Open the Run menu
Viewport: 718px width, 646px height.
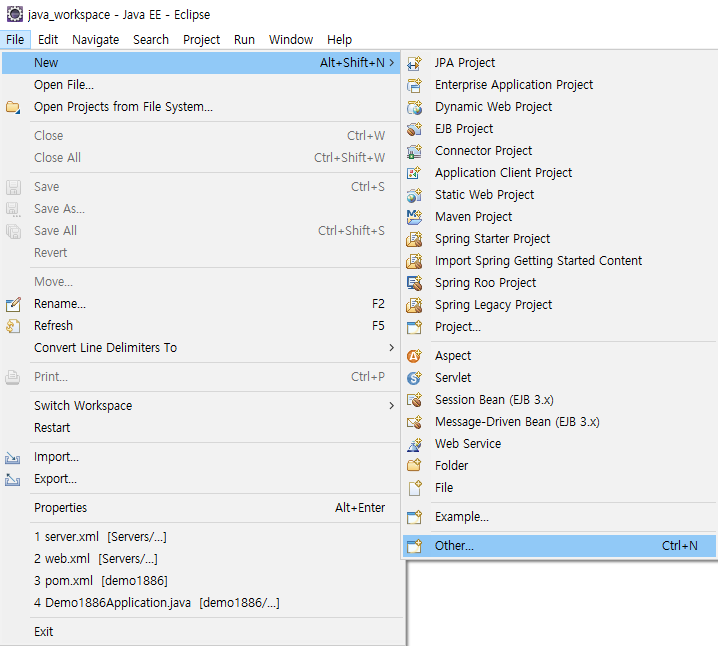(x=245, y=40)
